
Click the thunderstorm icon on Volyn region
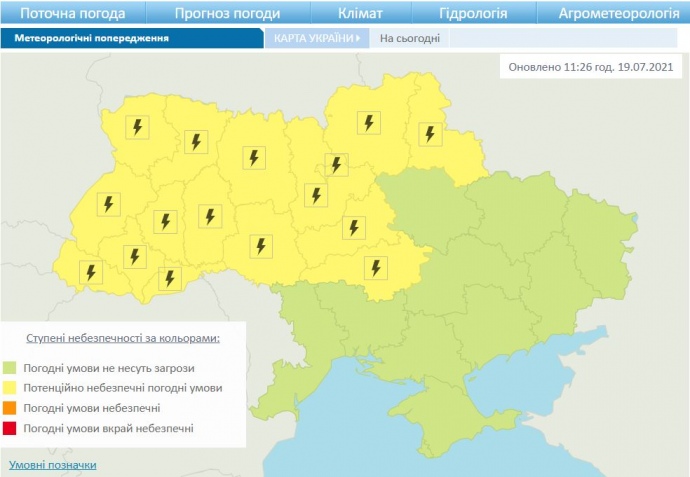pyautogui.click(x=137, y=127)
